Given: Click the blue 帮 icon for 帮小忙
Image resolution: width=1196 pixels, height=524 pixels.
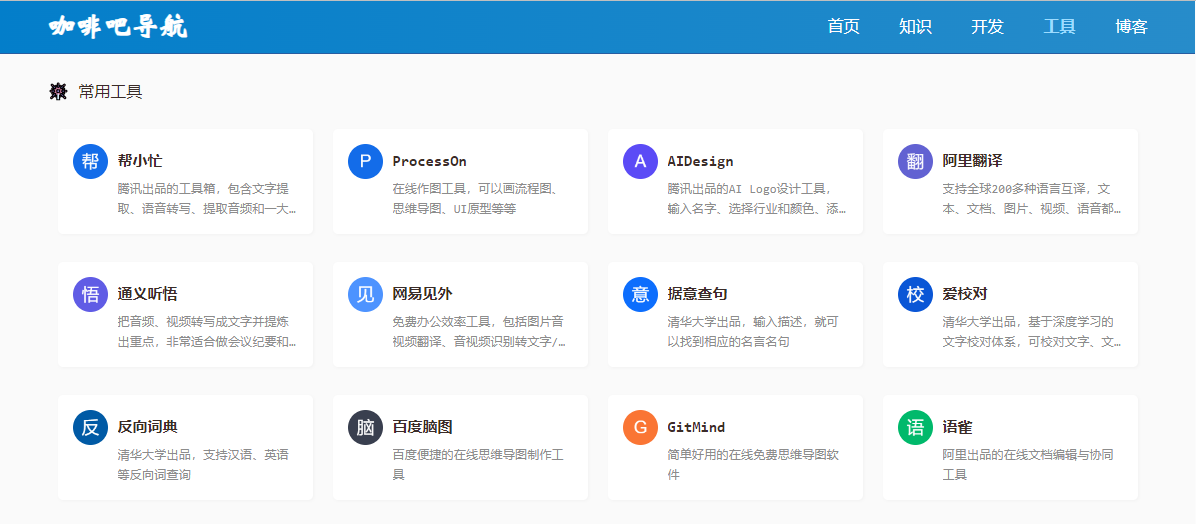Looking at the screenshot, I should click(x=90, y=161).
